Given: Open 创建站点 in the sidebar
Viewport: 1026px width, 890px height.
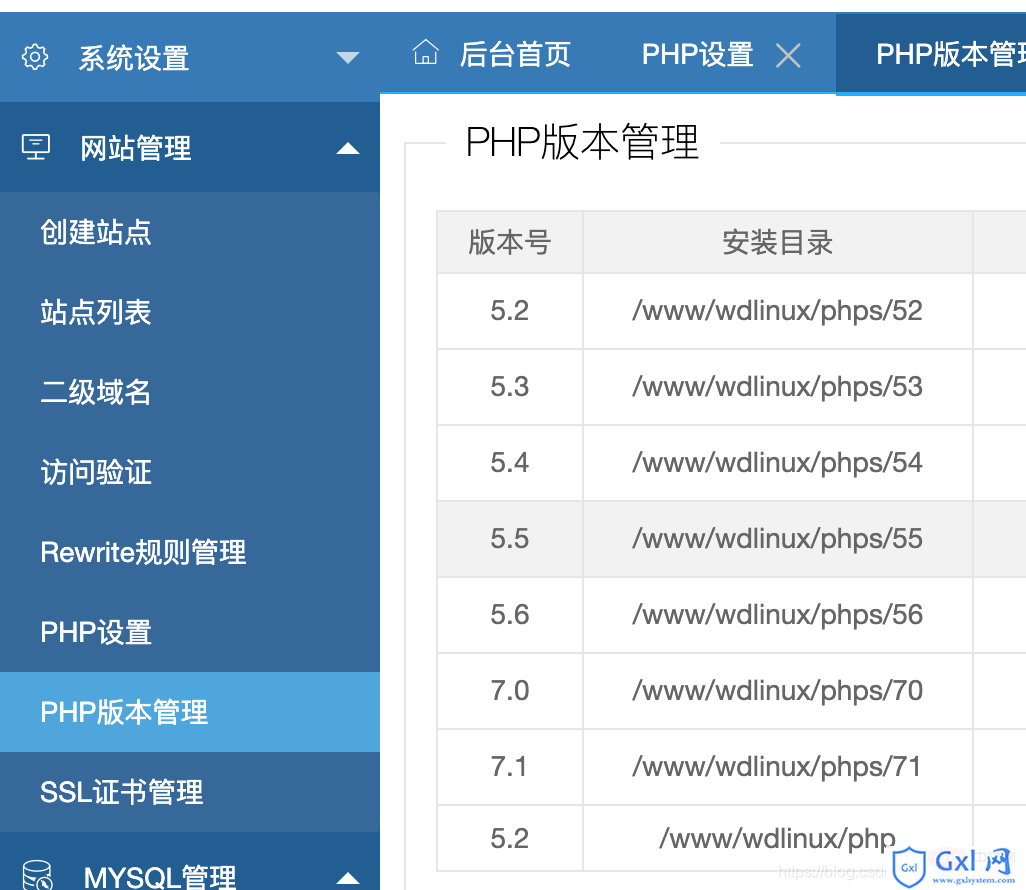Looking at the screenshot, I should tap(190, 232).
